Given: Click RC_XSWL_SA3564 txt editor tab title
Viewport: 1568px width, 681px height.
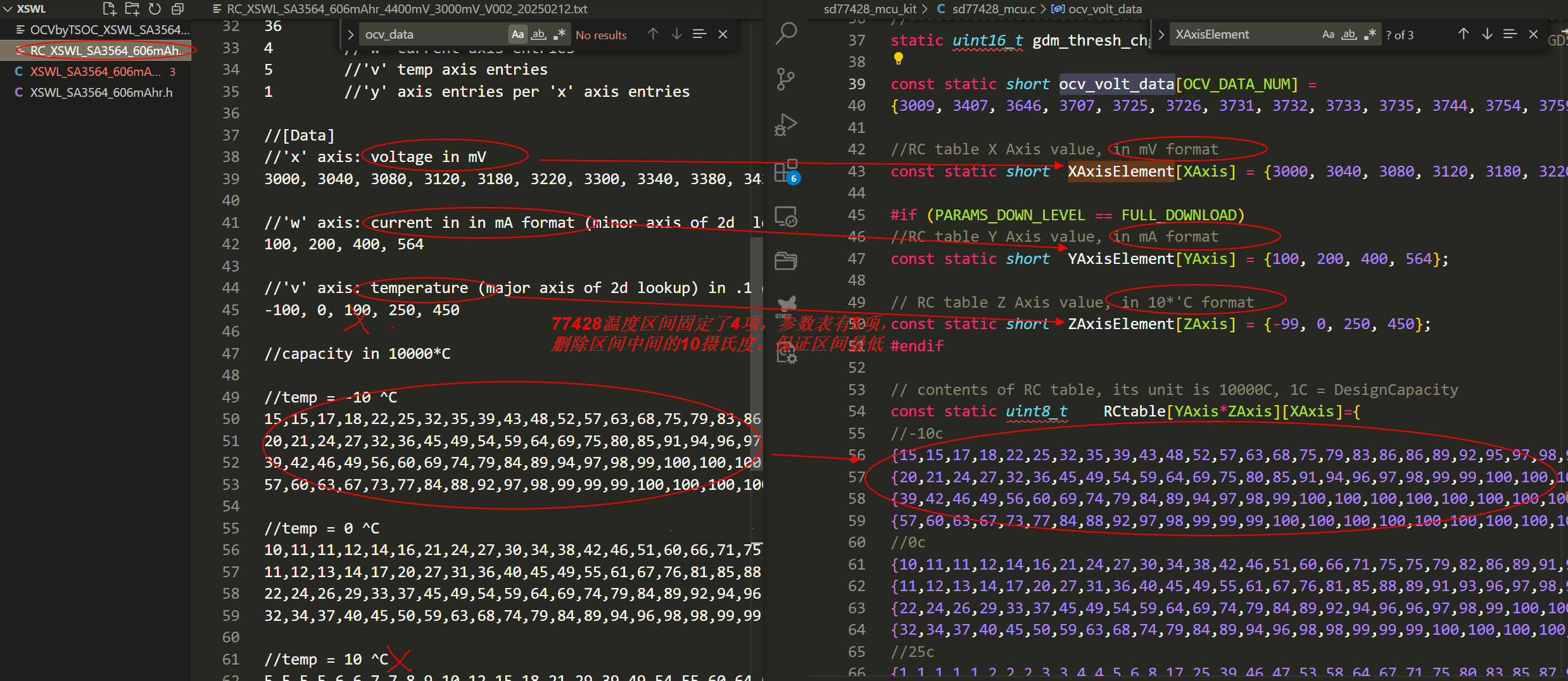Looking at the screenshot, I should pyautogui.click(x=407, y=9).
